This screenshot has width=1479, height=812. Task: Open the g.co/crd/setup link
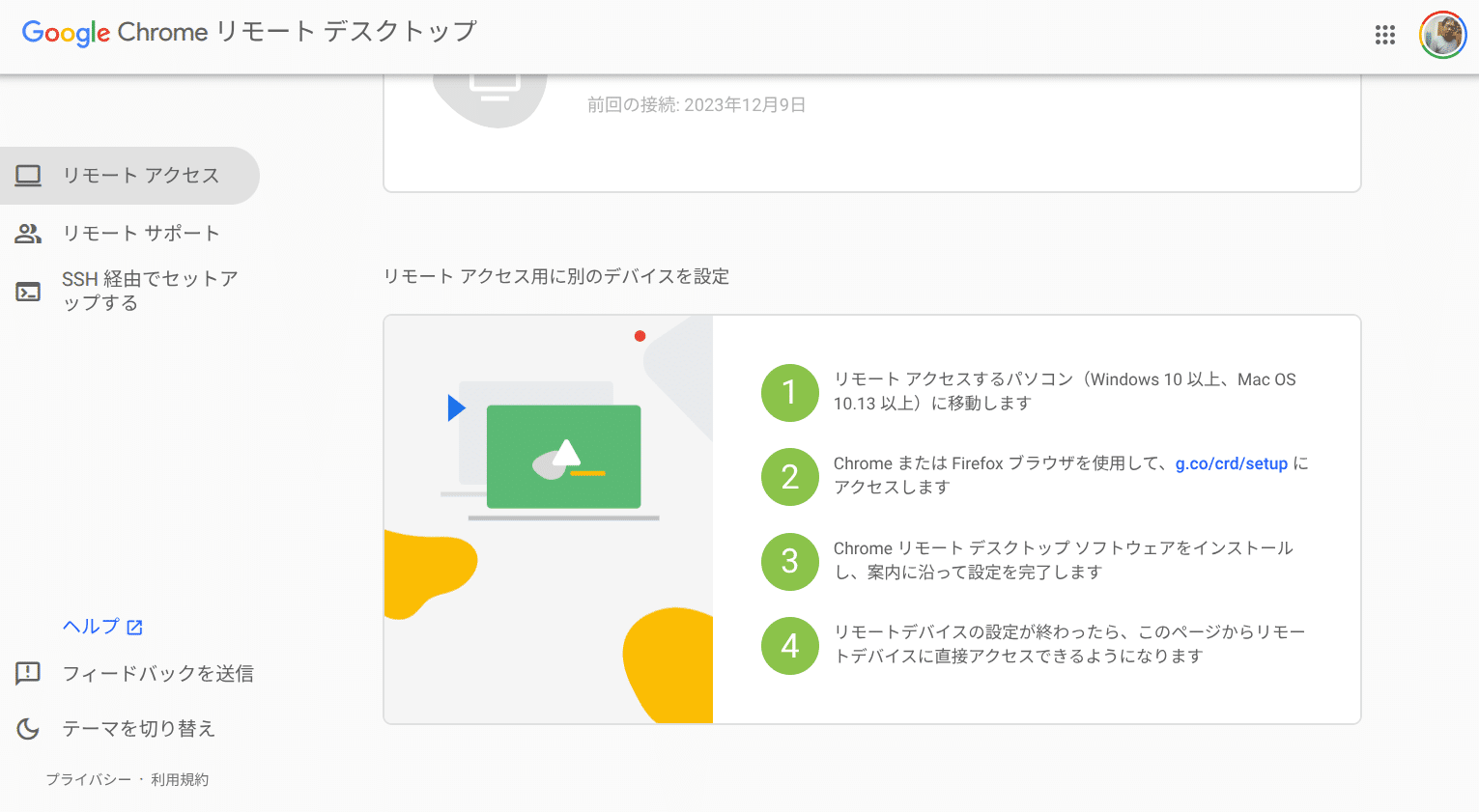[1231, 463]
